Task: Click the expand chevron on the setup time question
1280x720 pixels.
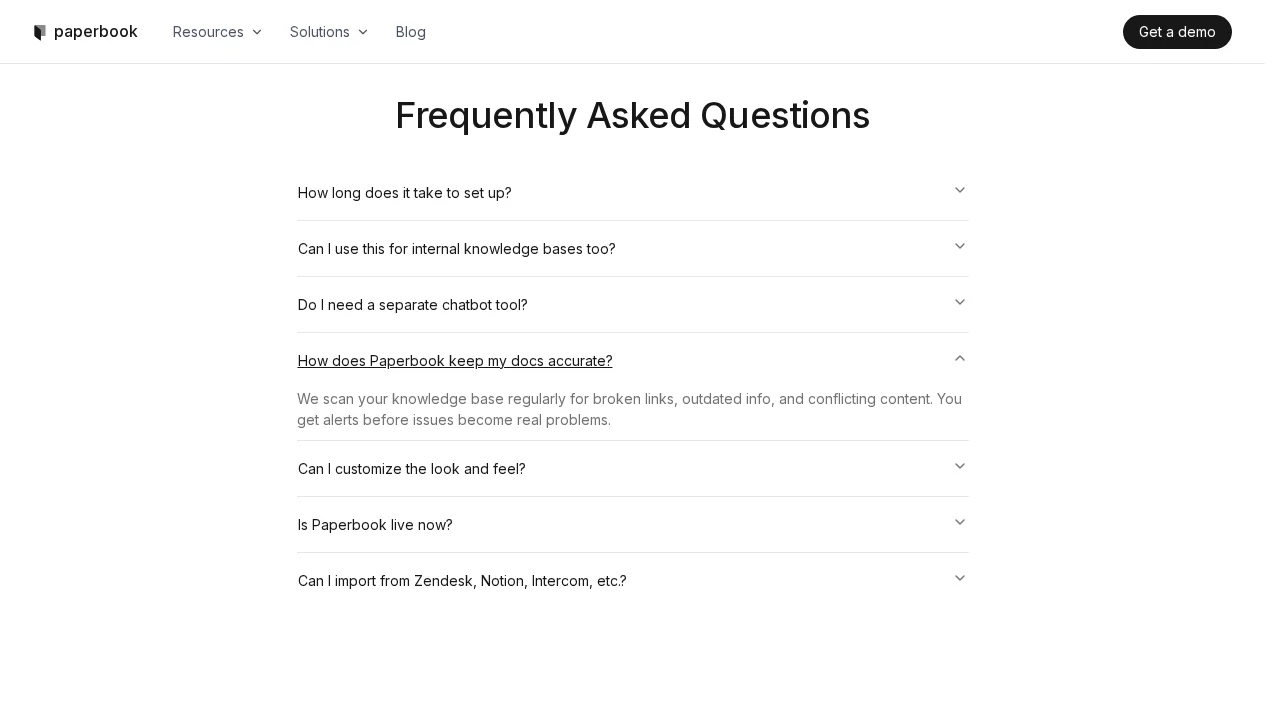Action: [959, 190]
